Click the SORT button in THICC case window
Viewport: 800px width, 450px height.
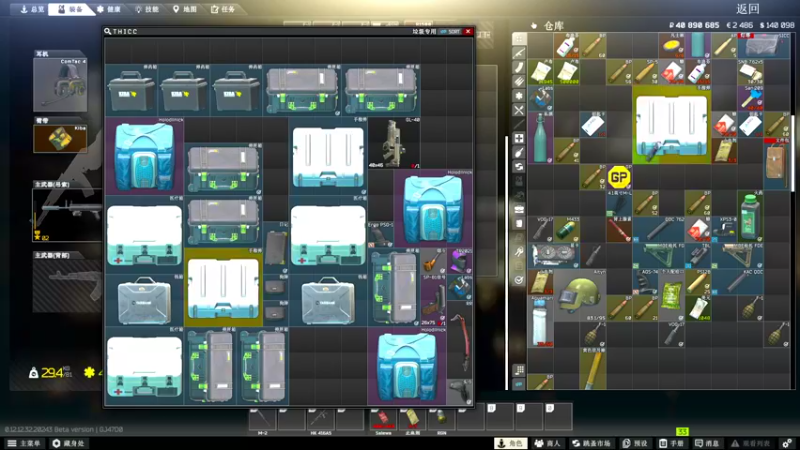tap(450, 32)
